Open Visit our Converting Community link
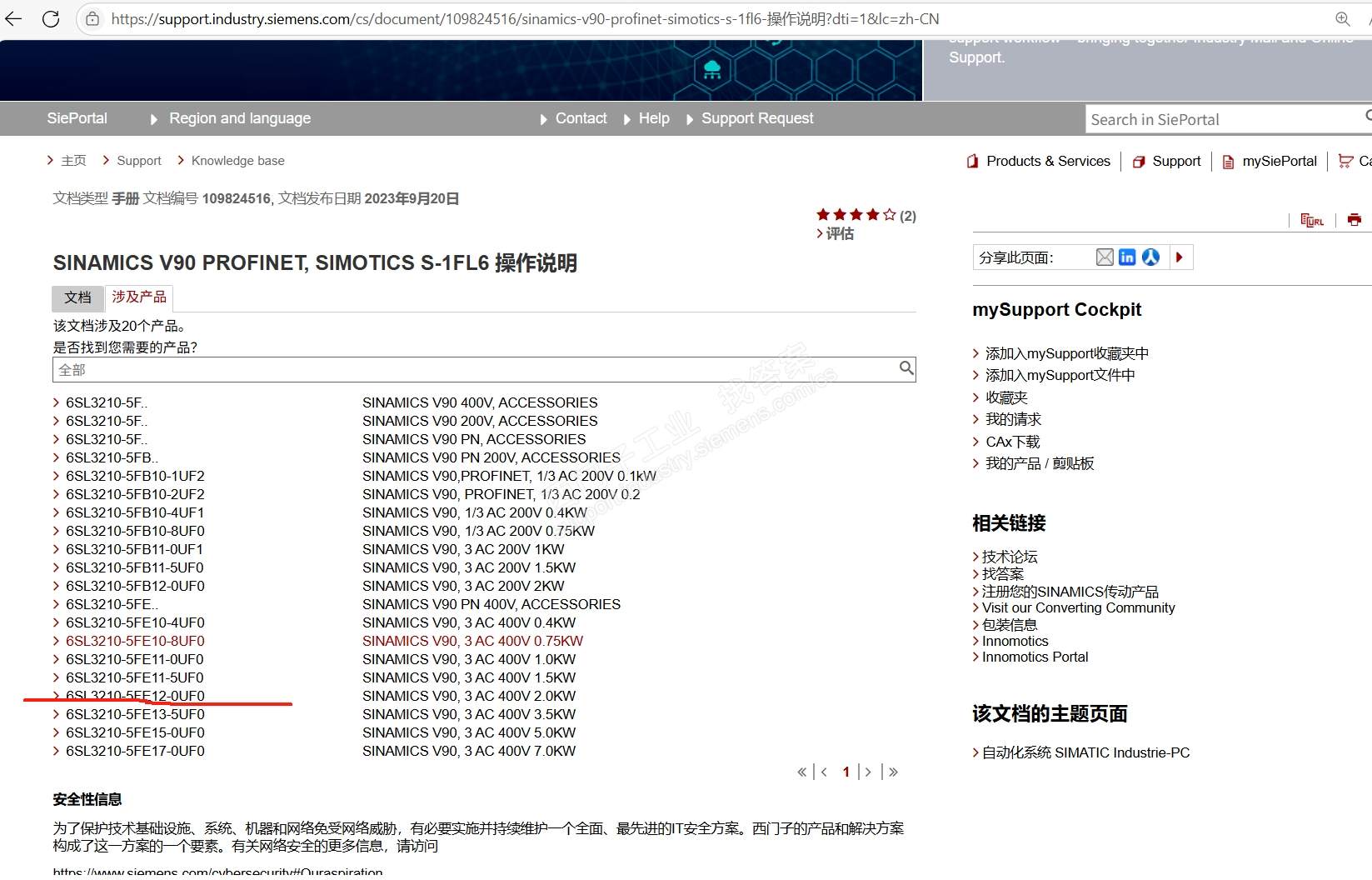Screen dimensions: 1372x880 click(1079, 608)
